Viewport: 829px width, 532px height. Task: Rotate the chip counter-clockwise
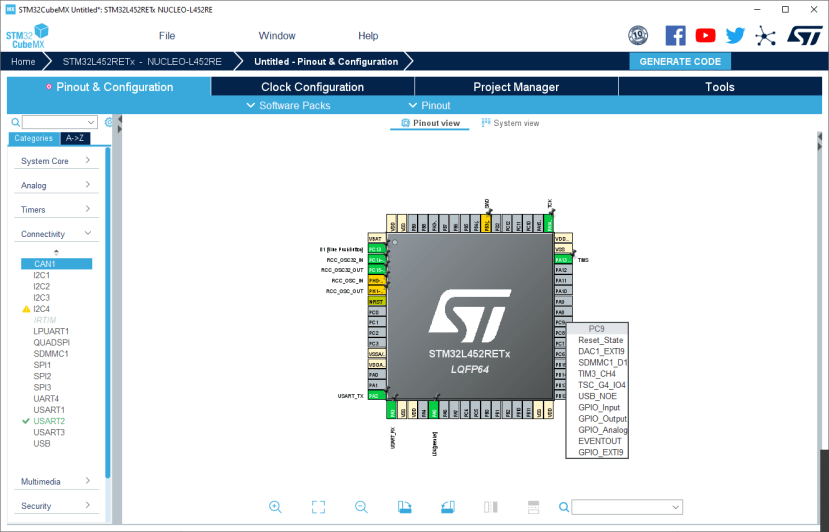[448, 507]
